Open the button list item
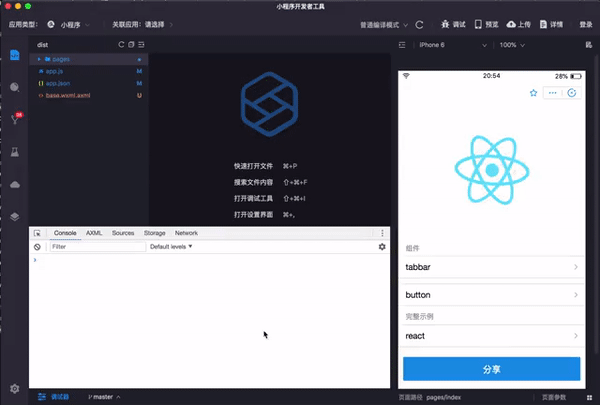 (x=491, y=295)
